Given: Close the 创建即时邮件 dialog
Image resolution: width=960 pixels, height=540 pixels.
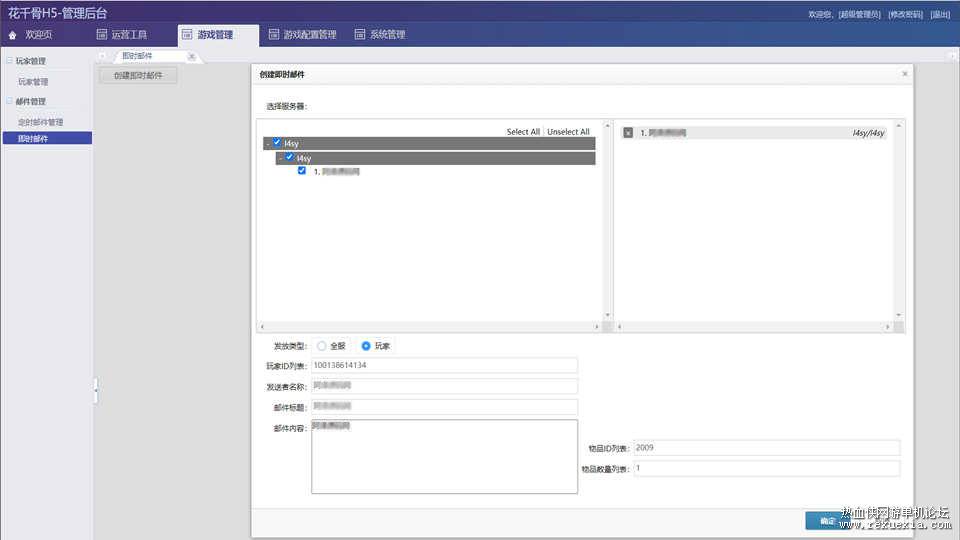Looking at the screenshot, I should point(905,74).
